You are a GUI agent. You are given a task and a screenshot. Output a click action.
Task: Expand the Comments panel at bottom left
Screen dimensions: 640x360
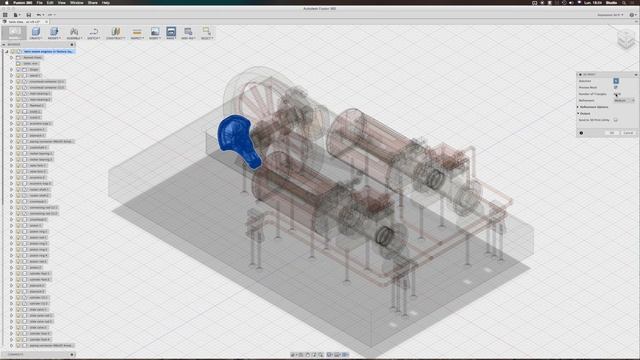72,354
